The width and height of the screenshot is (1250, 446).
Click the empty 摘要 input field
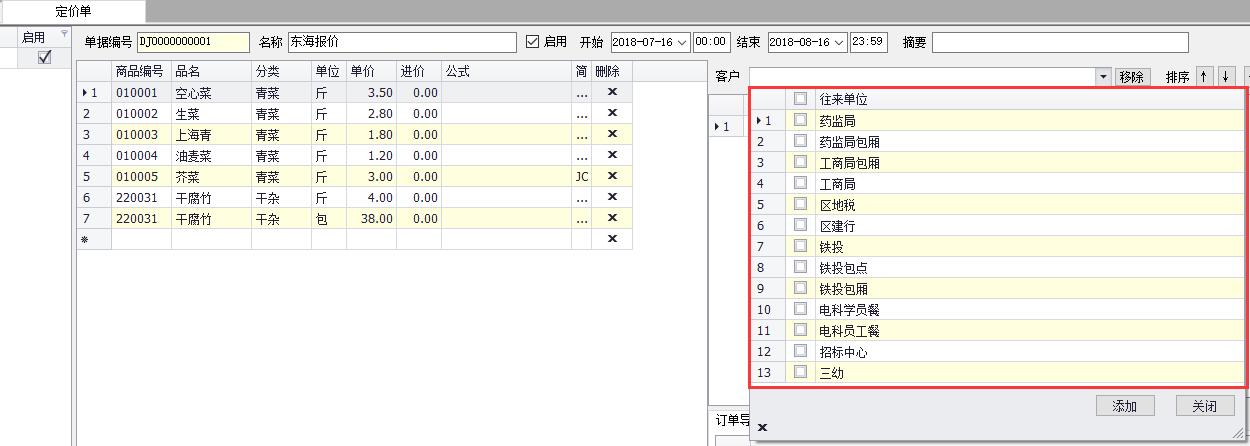point(1060,42)
